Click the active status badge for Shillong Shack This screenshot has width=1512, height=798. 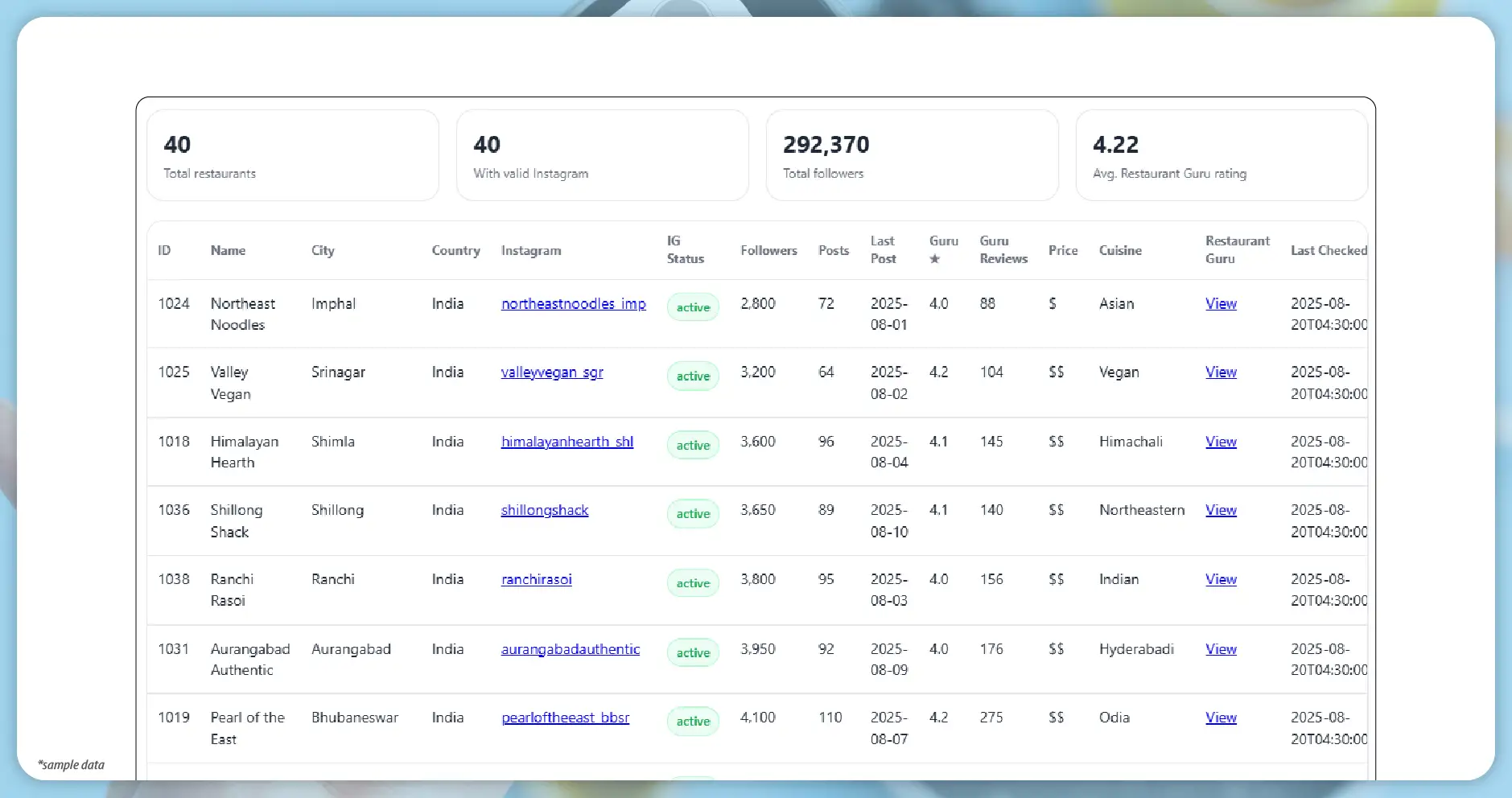(x=692, y=513)
